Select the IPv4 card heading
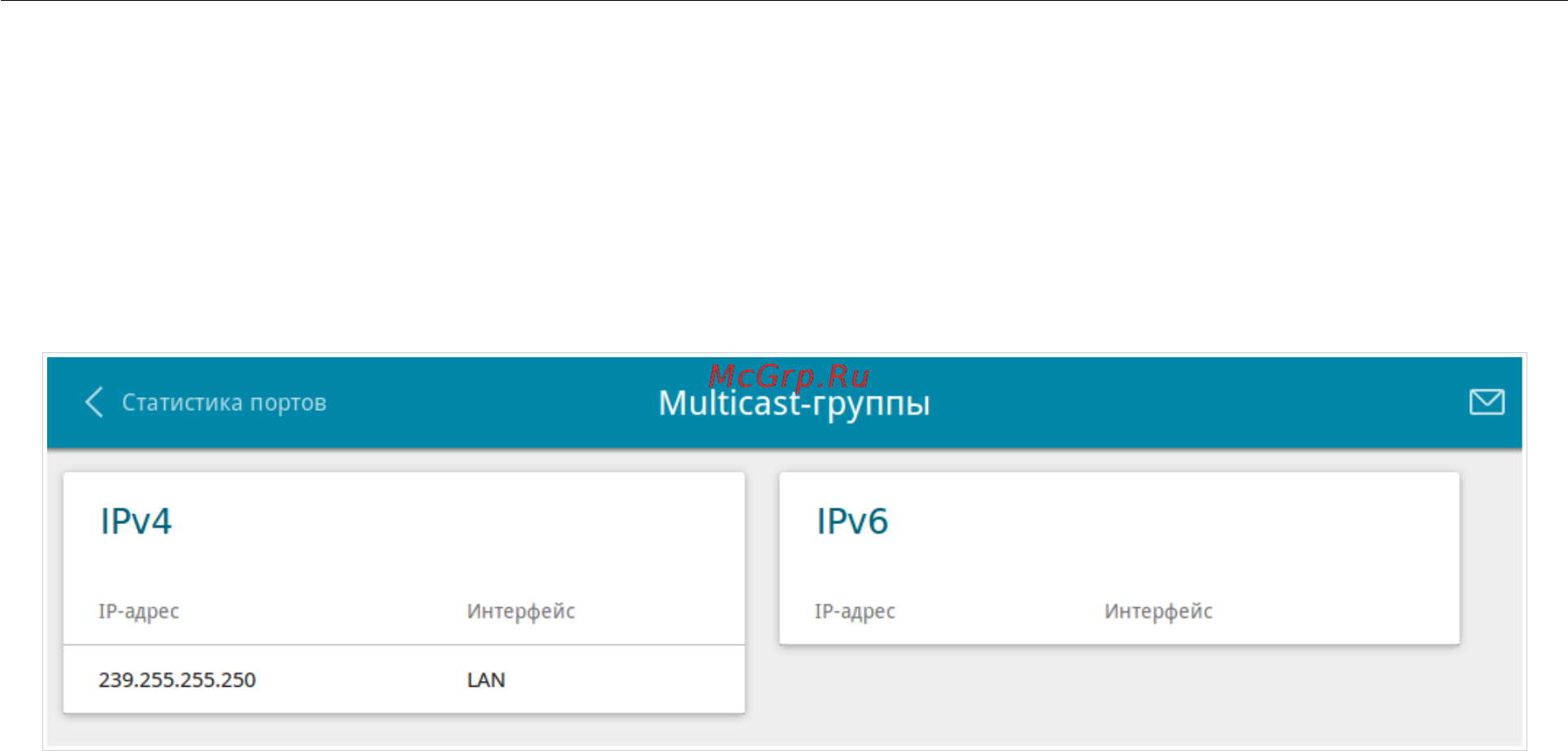 tap(136, 522)
